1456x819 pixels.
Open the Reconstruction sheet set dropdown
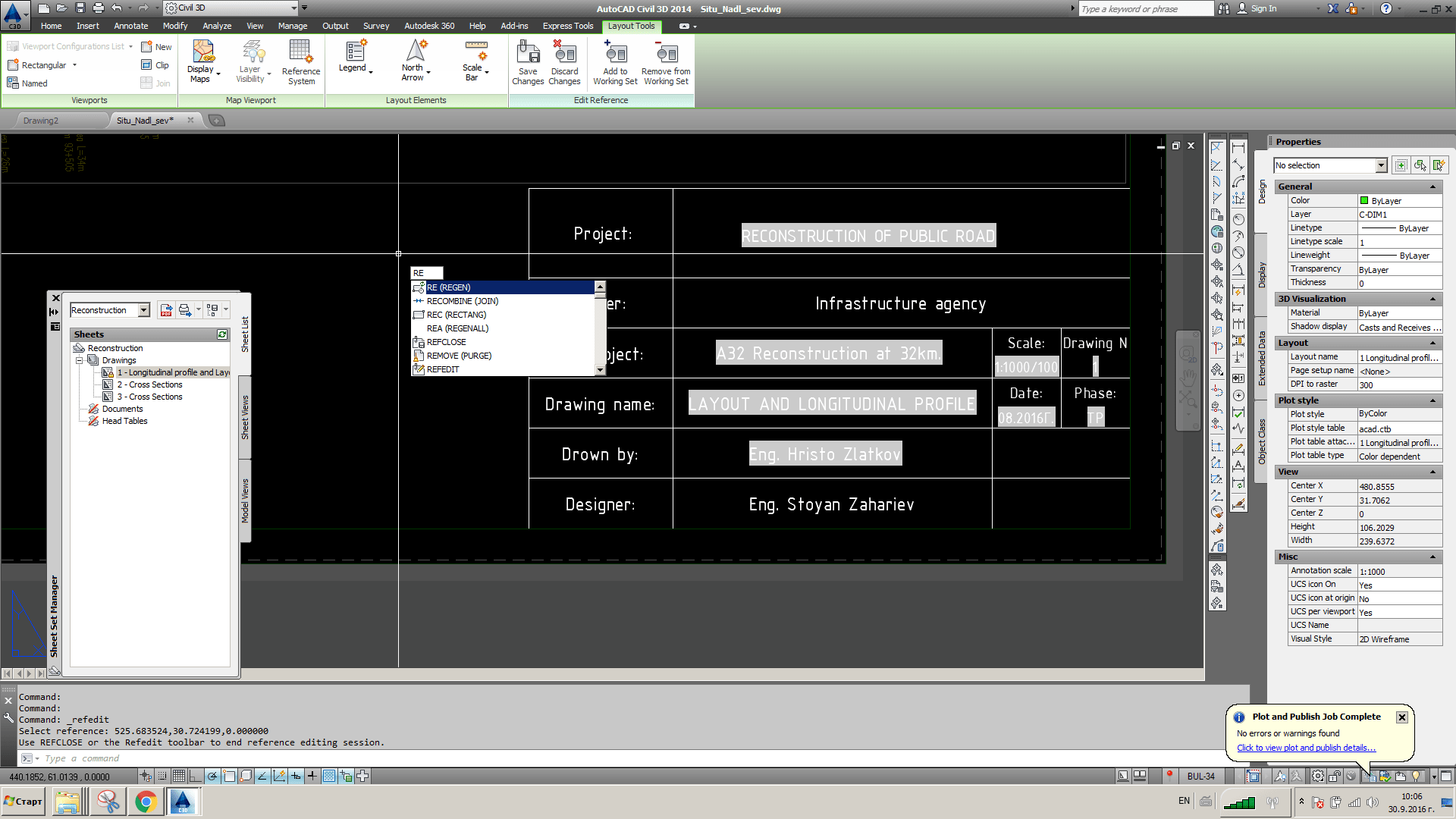point(143,310)
